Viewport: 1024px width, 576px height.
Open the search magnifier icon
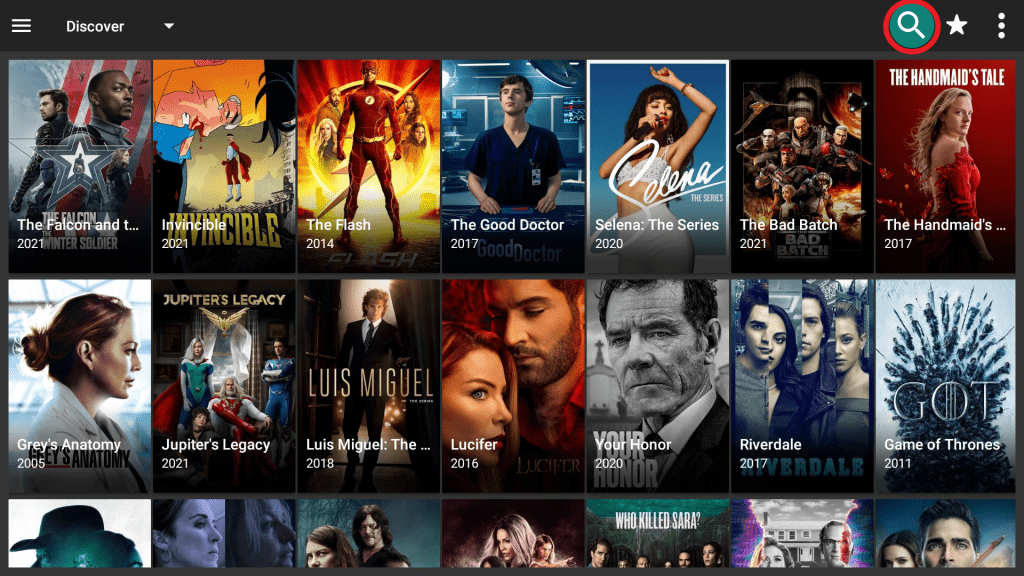[911, 26]
